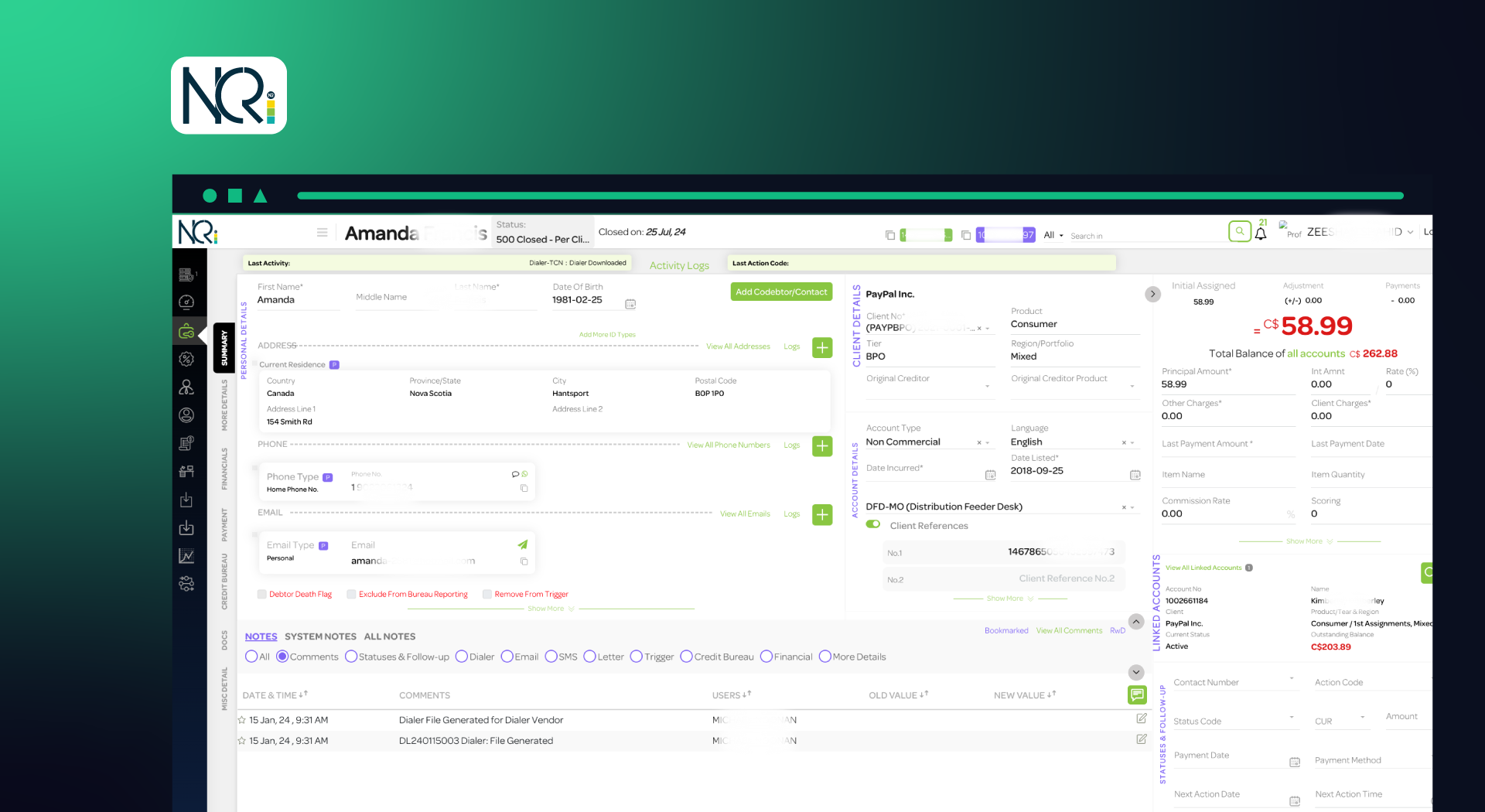
Task: Open the workflow strategy icon at sidebar bottom
Action: click(187, 584)
